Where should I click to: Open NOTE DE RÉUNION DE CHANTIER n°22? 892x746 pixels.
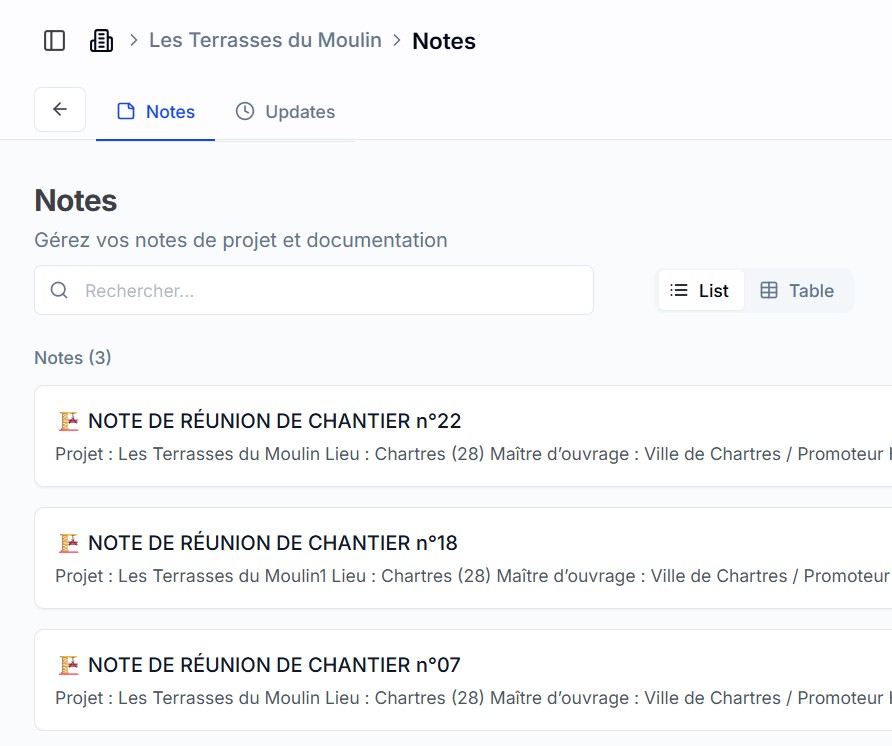(x=274, y=421)
